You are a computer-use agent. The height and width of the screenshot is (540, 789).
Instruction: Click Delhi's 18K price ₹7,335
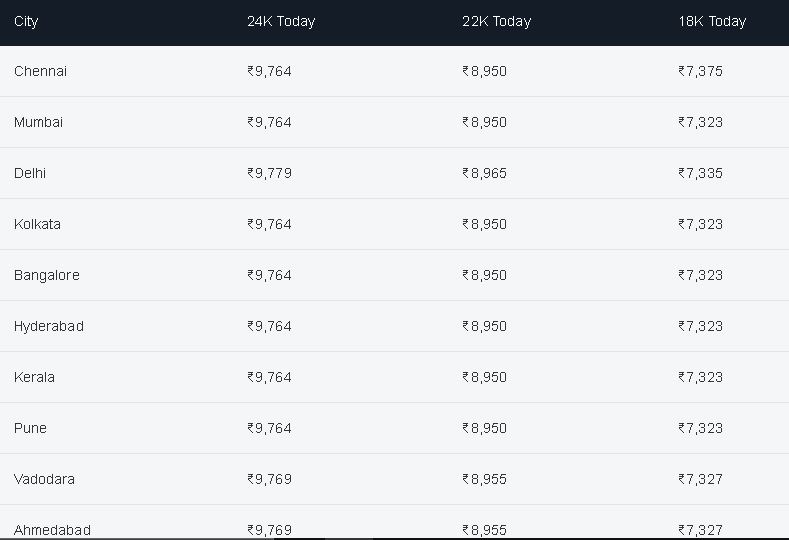tap(700, 173)
